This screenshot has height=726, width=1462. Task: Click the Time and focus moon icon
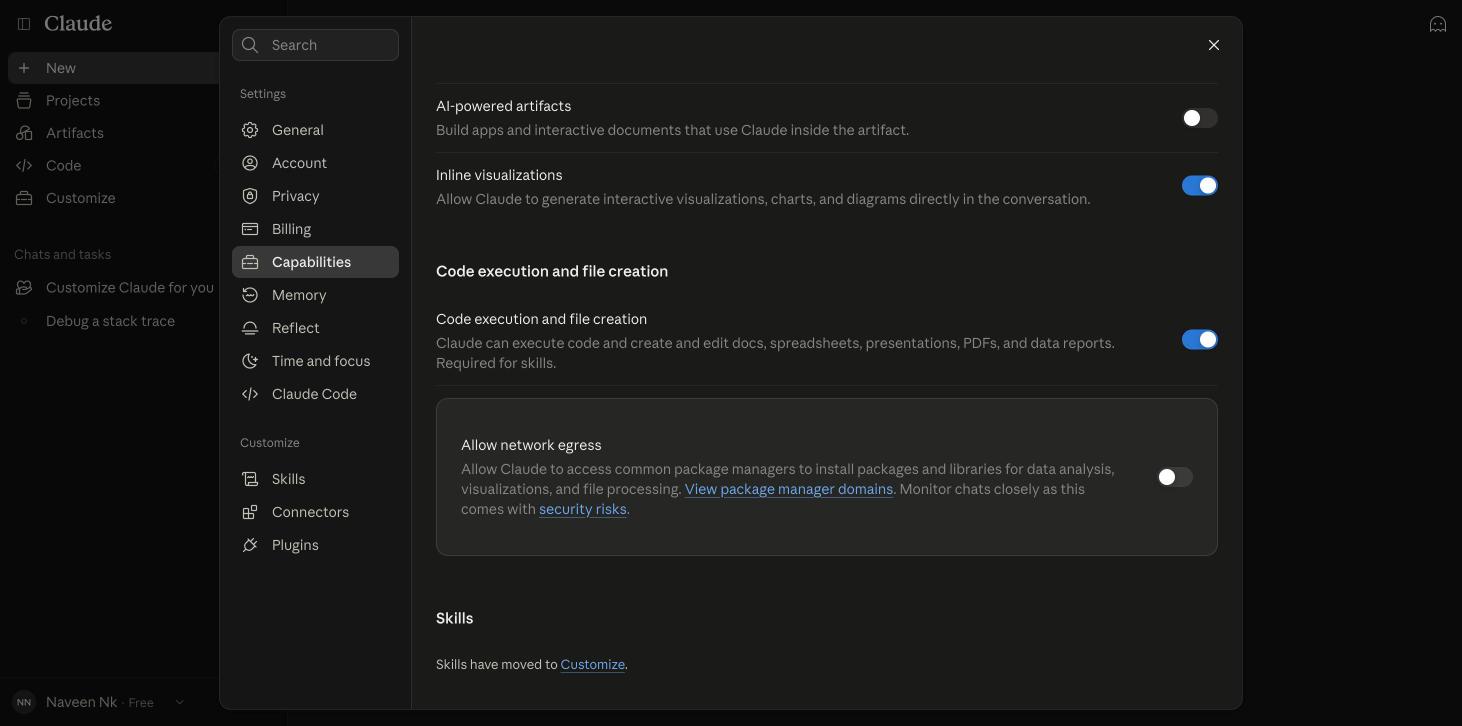(250, 361)
